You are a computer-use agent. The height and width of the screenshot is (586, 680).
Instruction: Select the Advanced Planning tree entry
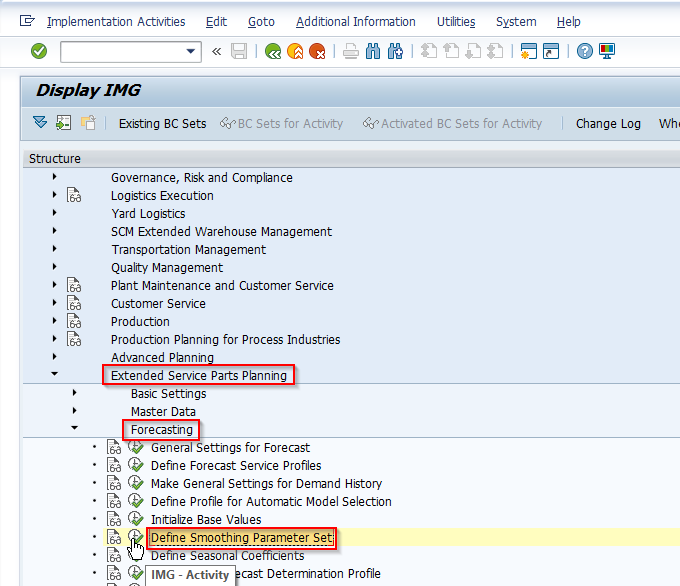tap(162, 357)
